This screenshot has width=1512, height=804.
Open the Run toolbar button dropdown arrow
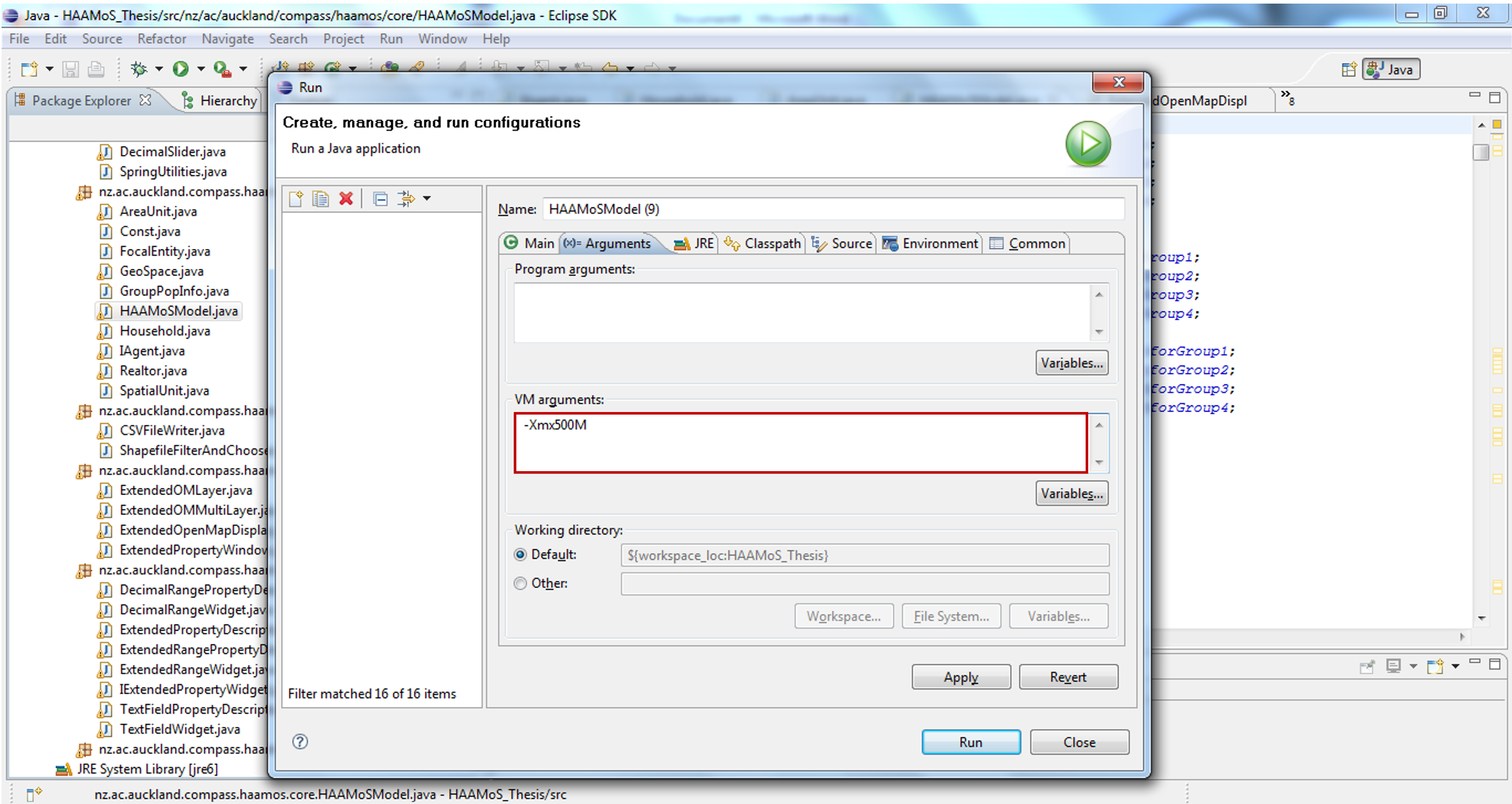tap(201, 69)
